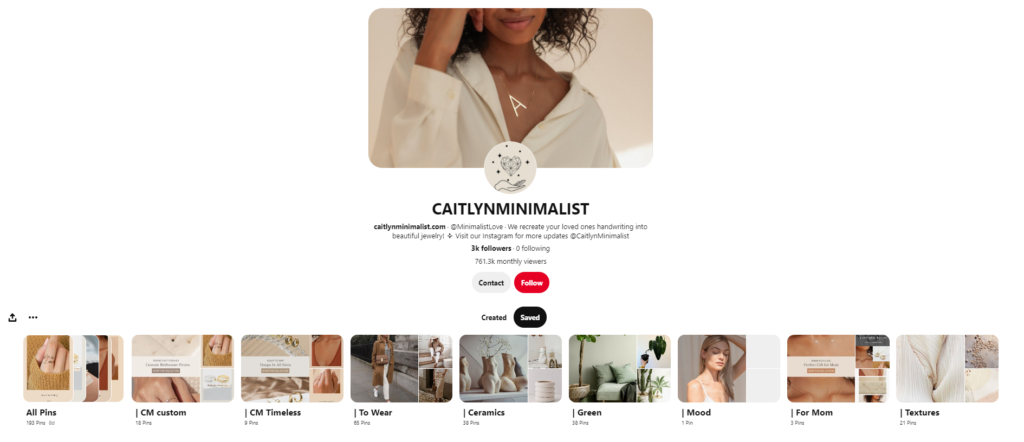View the 3k followers list
This screenshot has width=1024, height=442.
coord(491,249)
